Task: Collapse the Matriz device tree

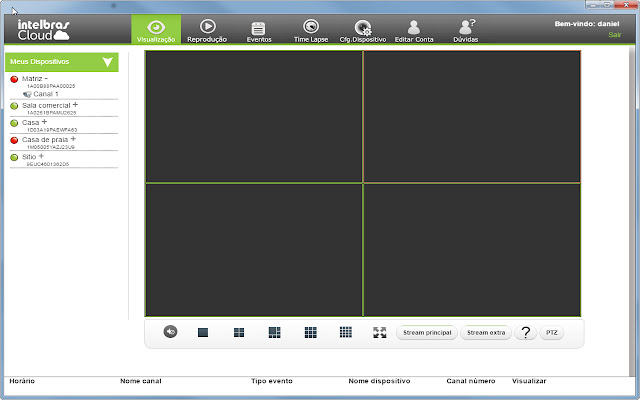Action: (x=47, y=78)
